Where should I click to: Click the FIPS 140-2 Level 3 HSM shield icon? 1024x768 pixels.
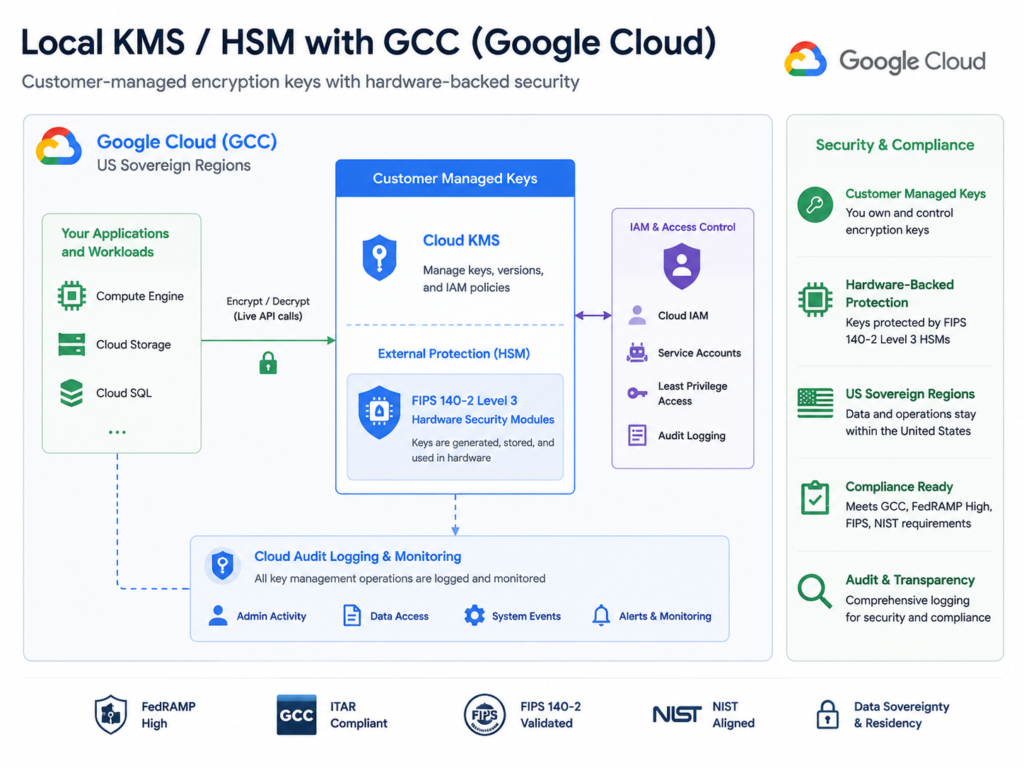[379, 412]
